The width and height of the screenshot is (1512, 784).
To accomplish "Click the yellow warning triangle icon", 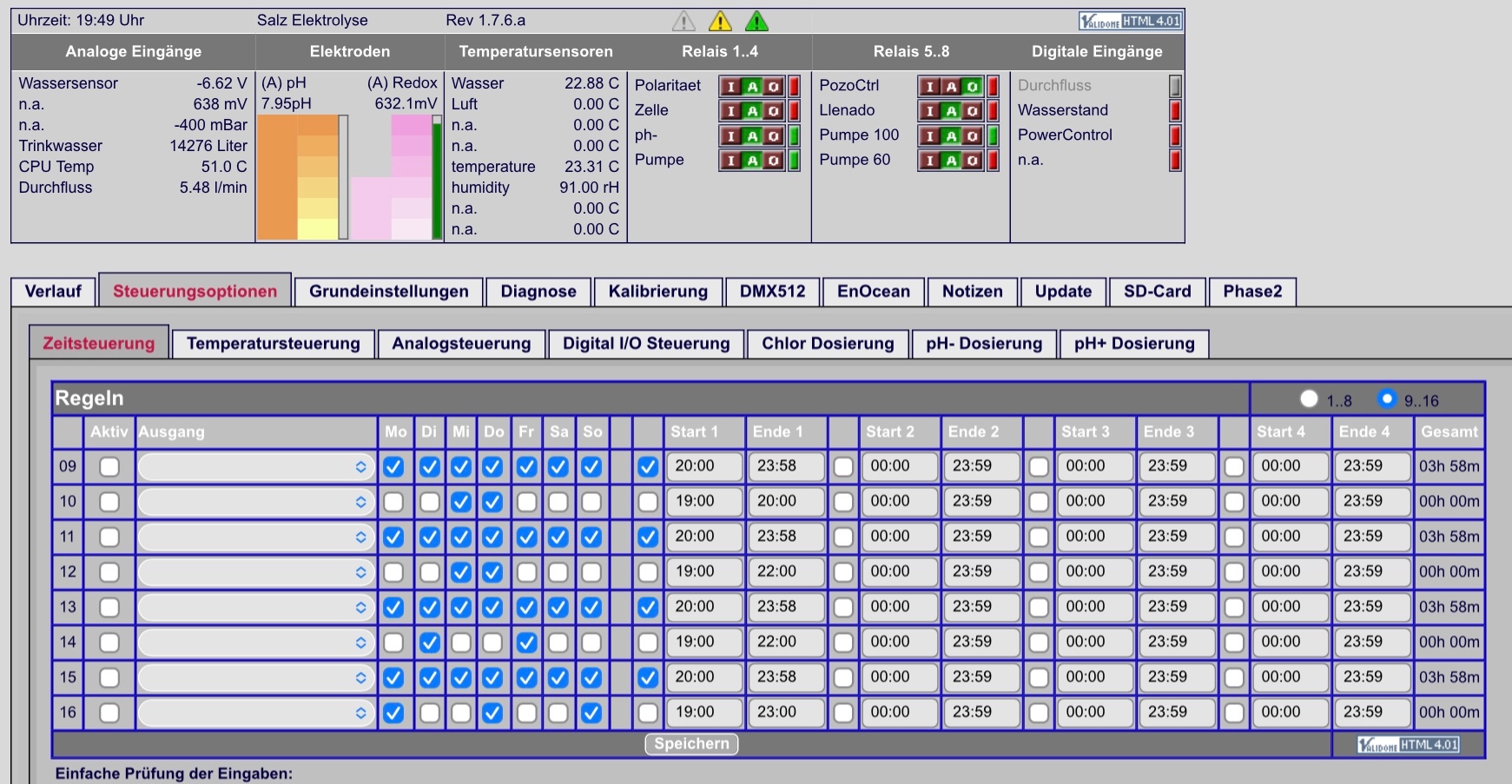I will [x=720, y=20].
